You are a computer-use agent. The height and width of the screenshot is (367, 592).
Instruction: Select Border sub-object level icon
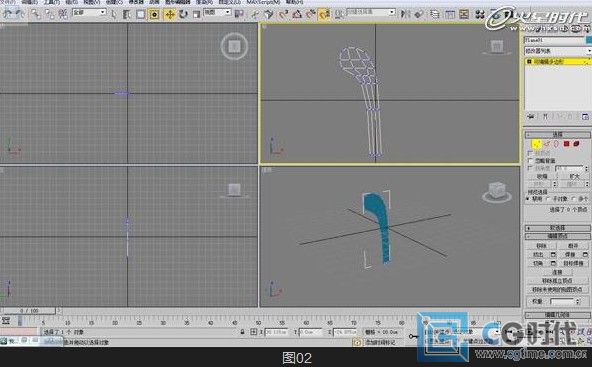click(556, 144)
